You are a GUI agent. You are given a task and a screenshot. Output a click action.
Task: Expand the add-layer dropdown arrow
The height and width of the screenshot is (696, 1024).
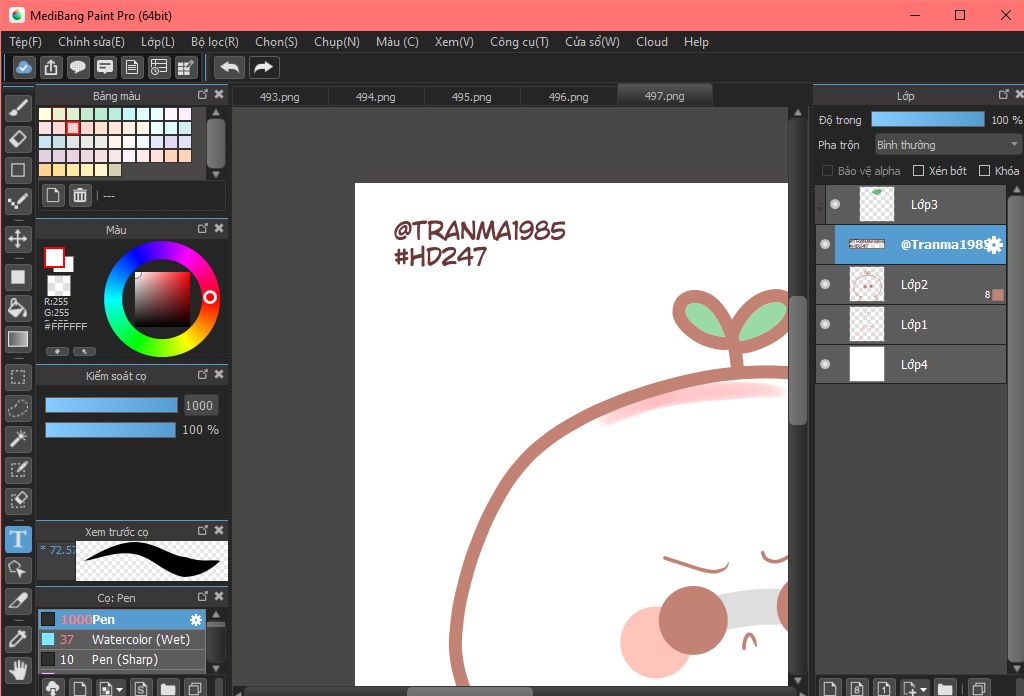(x=923, y=689)
